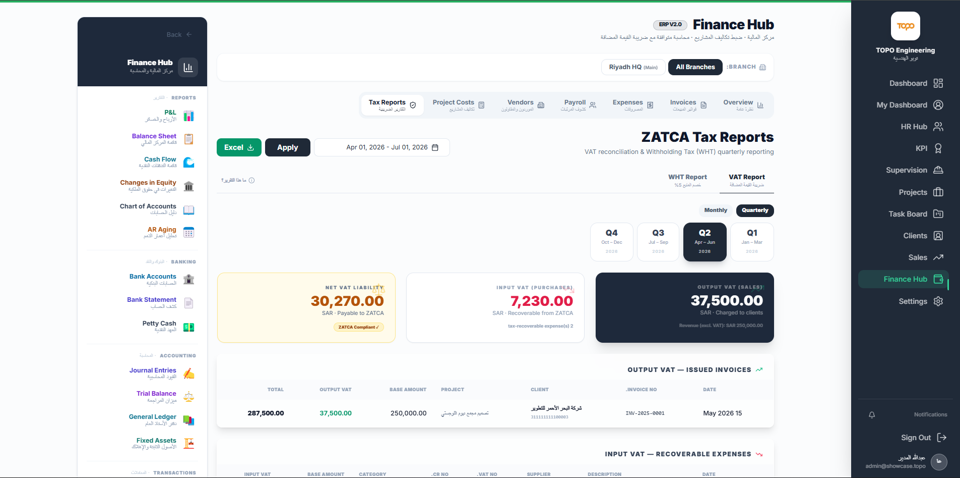The height and width of the screenshot is (478, 960).
Task: Open Cash Flow wave icon
Action: click(189, 163)
